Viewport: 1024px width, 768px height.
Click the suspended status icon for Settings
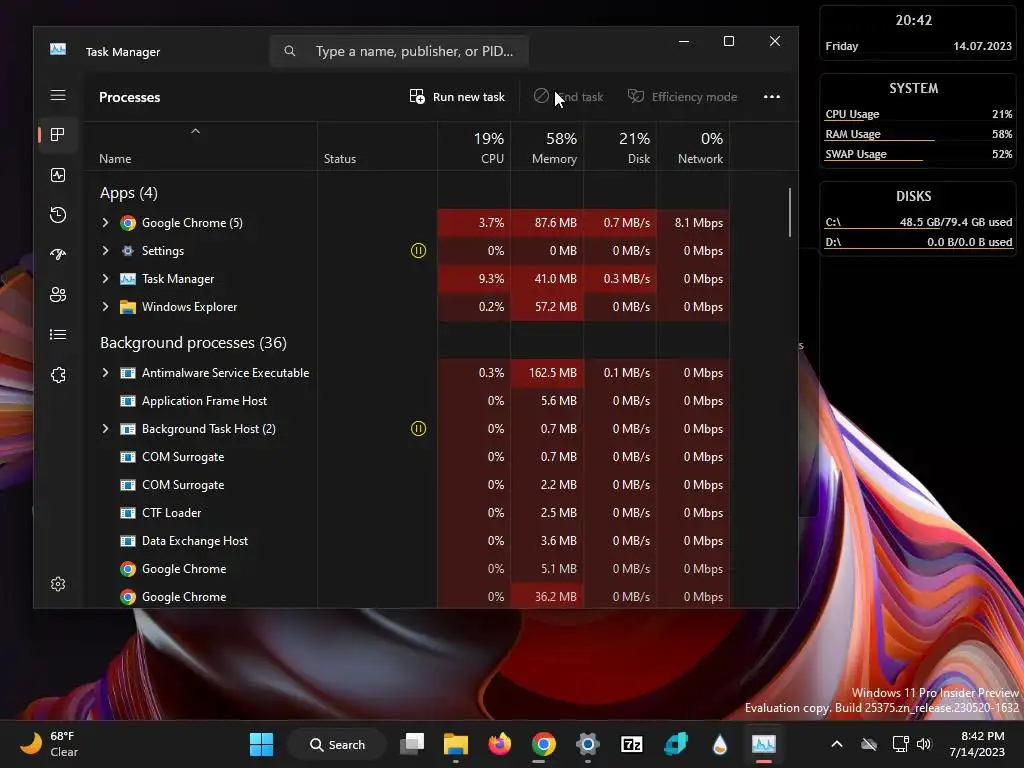418,251
